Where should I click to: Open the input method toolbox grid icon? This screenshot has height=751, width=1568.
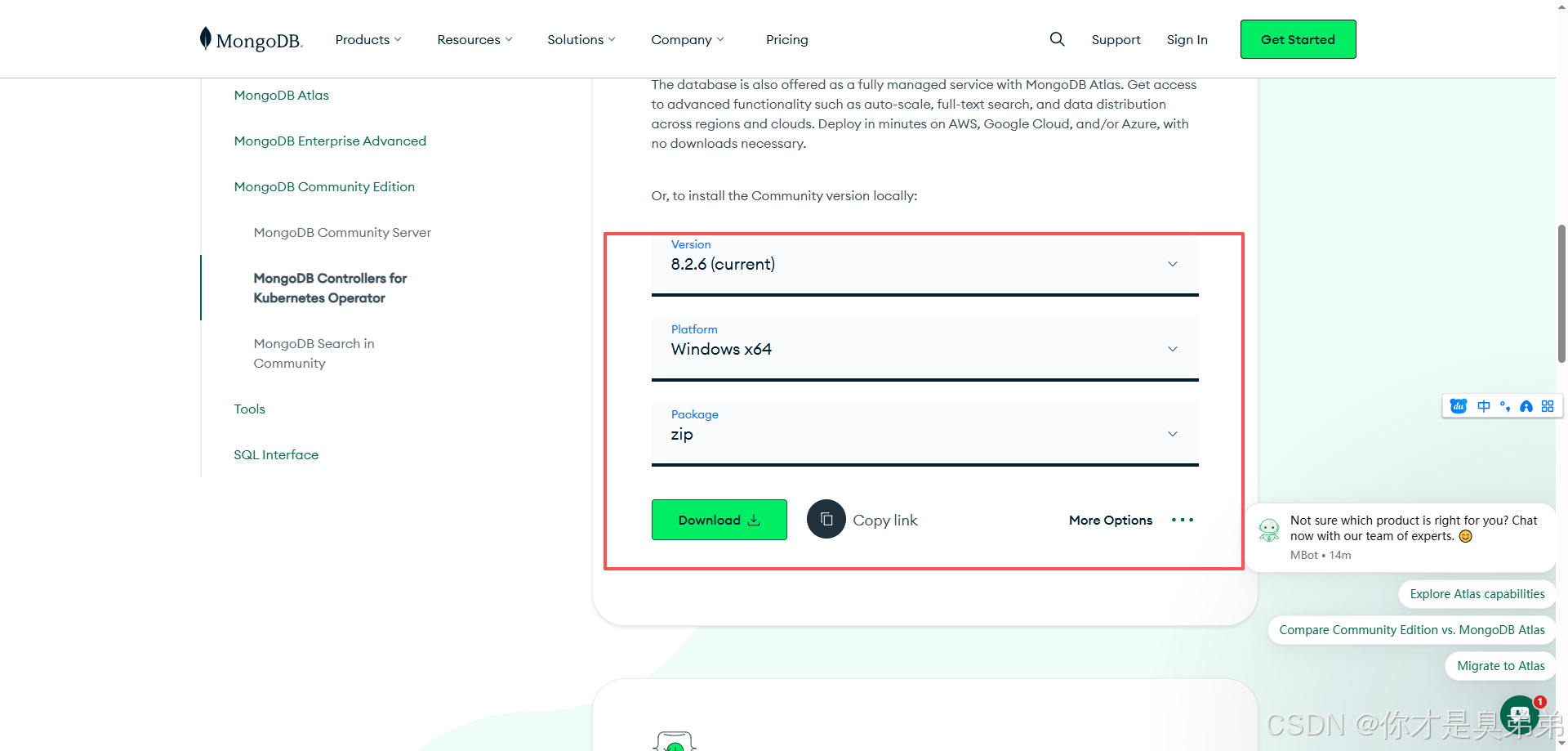click(1548, 406)
